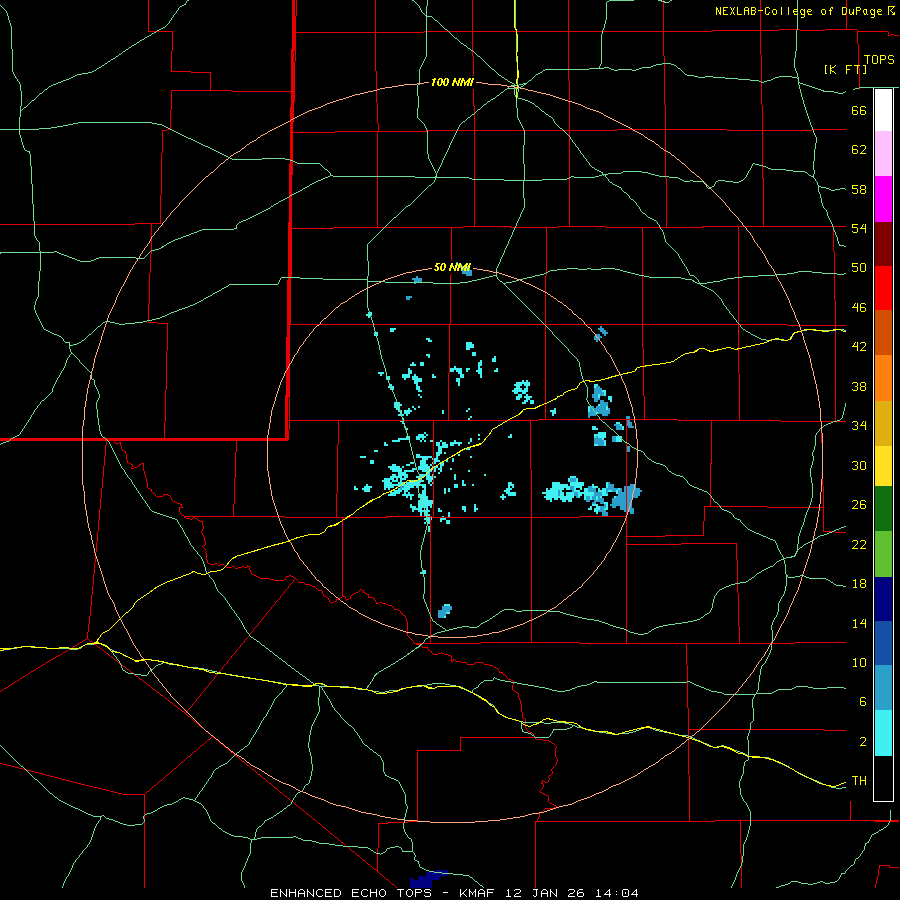Click the white swatch in the tops legend
The image size is (900, 900).
click(x=883, y=110)
